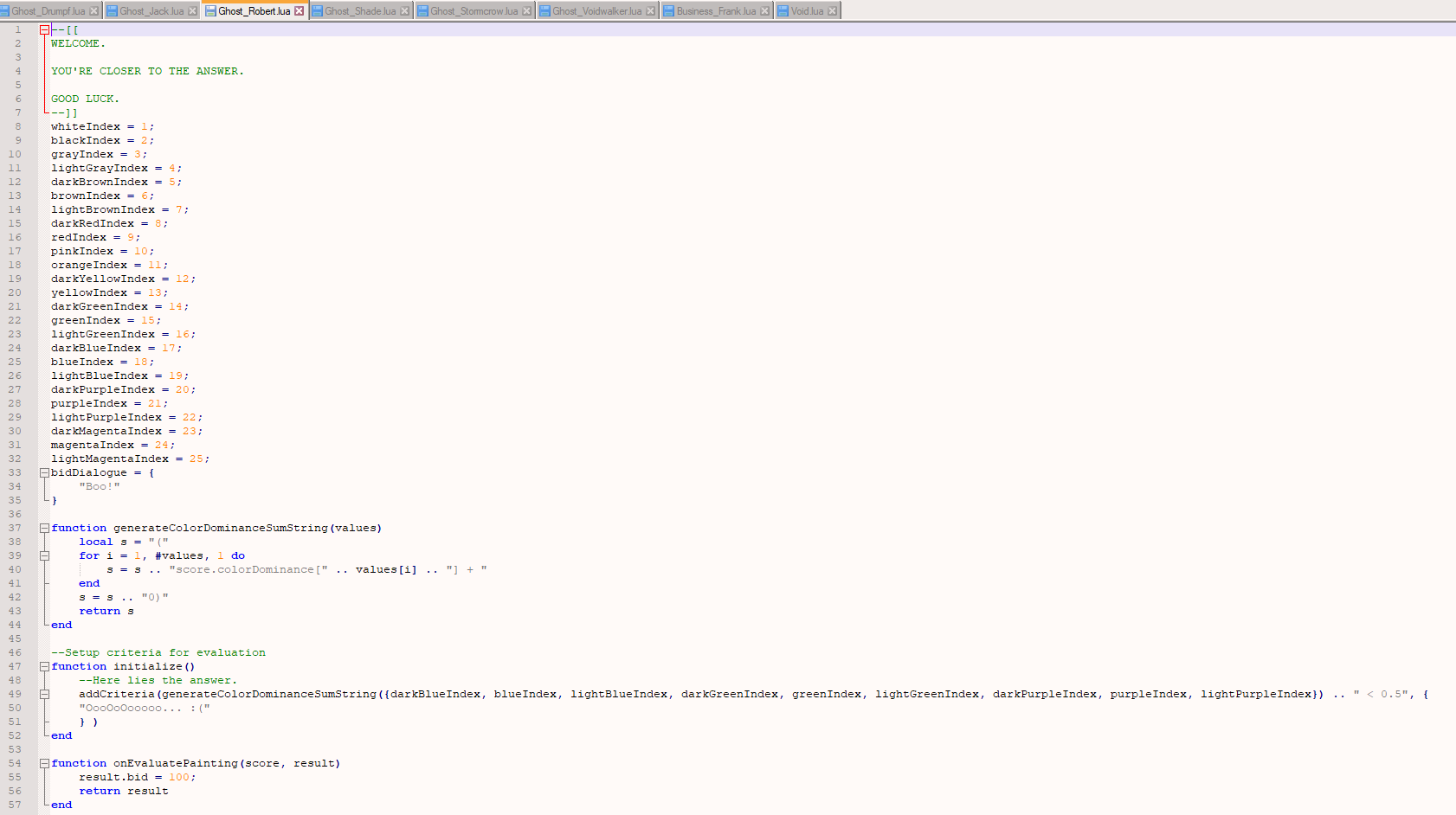Click the text "YOU'RE CLOSER TO THE ANSWER."
This screenshot has height=815, width=1456.
tap(147, 71)
